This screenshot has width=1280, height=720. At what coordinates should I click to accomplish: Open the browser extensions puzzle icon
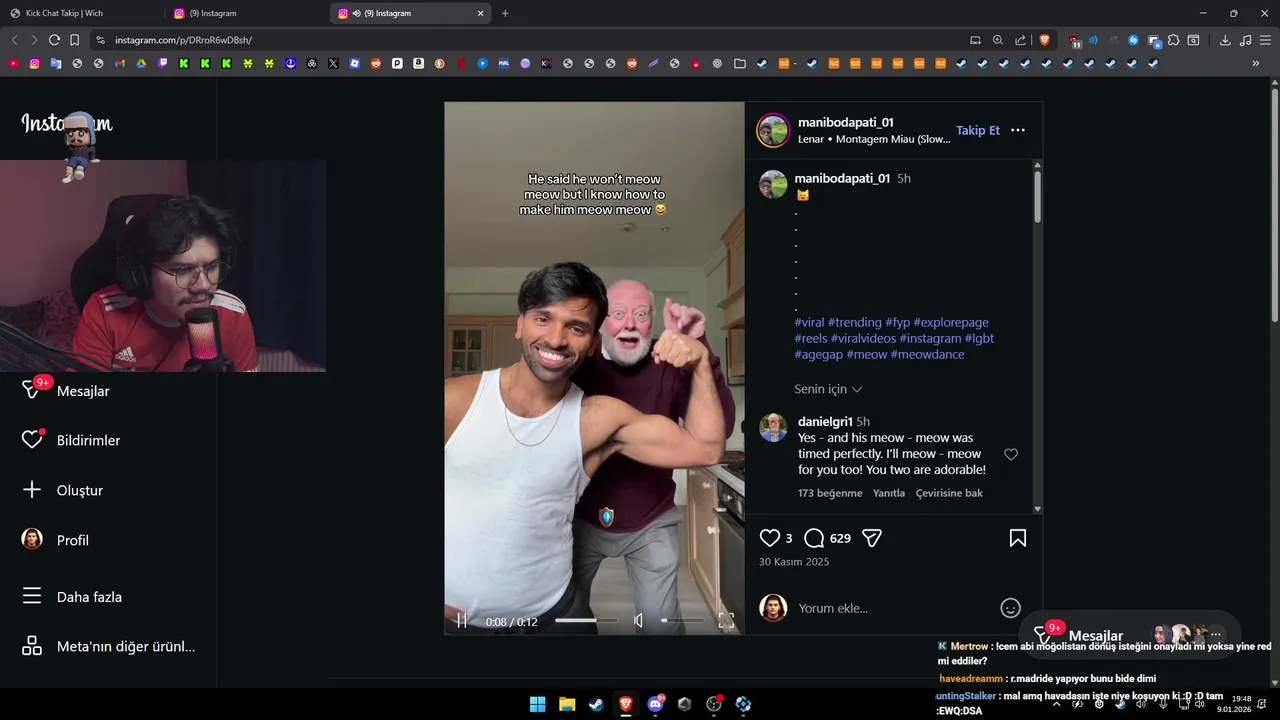(1174, 40)
